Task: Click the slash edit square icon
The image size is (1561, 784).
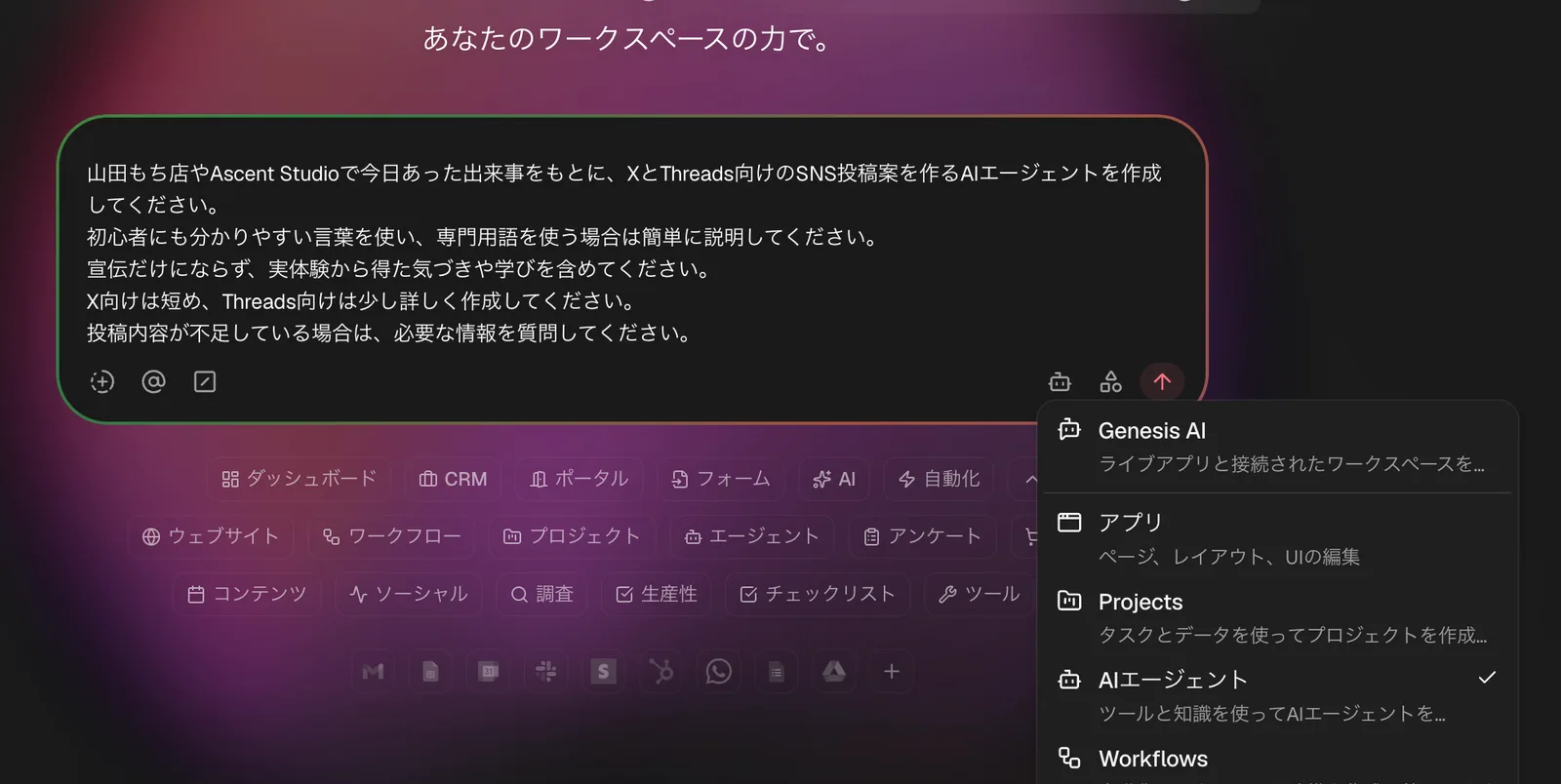Action: point(205,381)
